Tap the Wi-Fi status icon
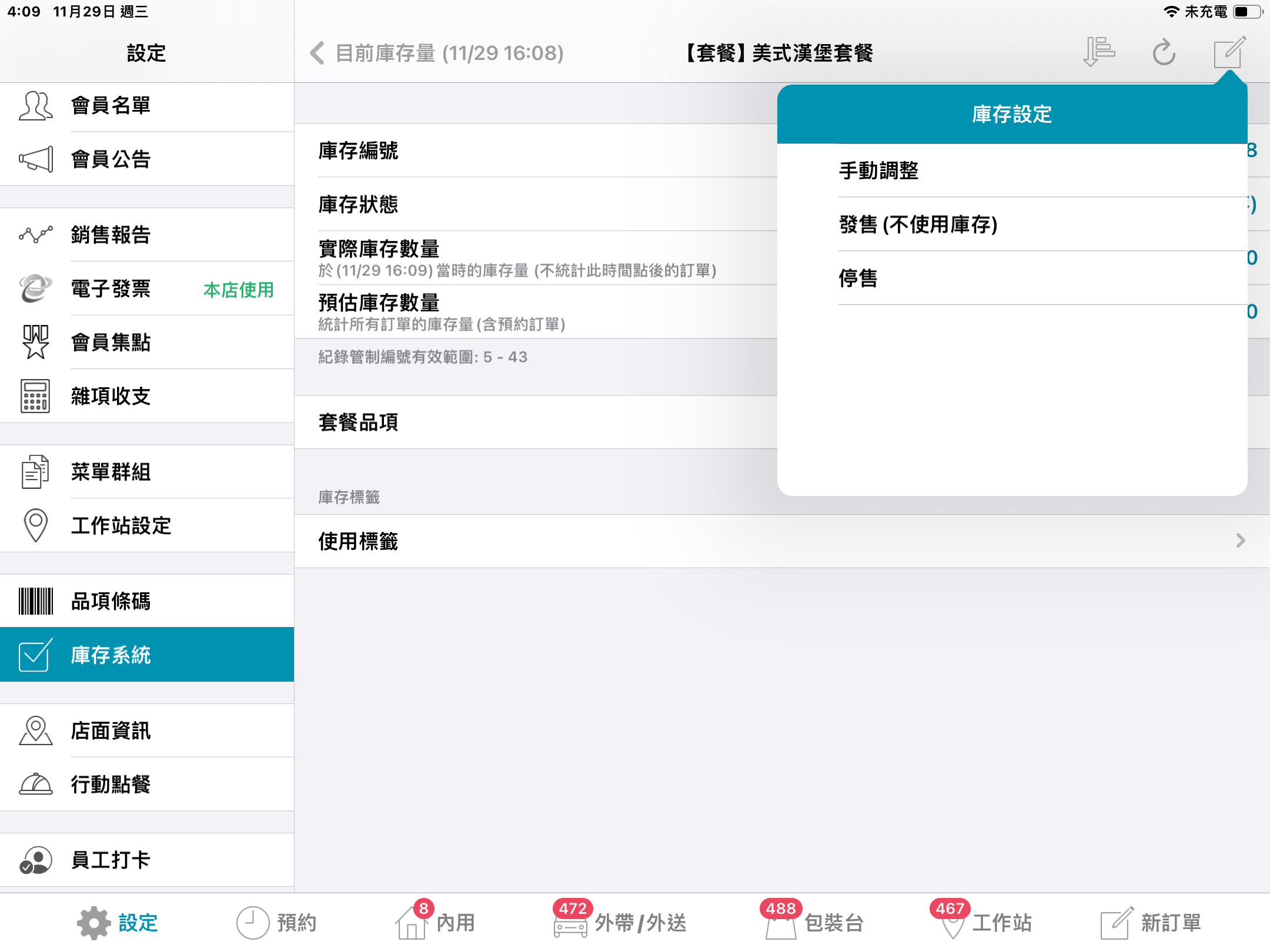This screenshot has height=952, width=1270. 1171,12
